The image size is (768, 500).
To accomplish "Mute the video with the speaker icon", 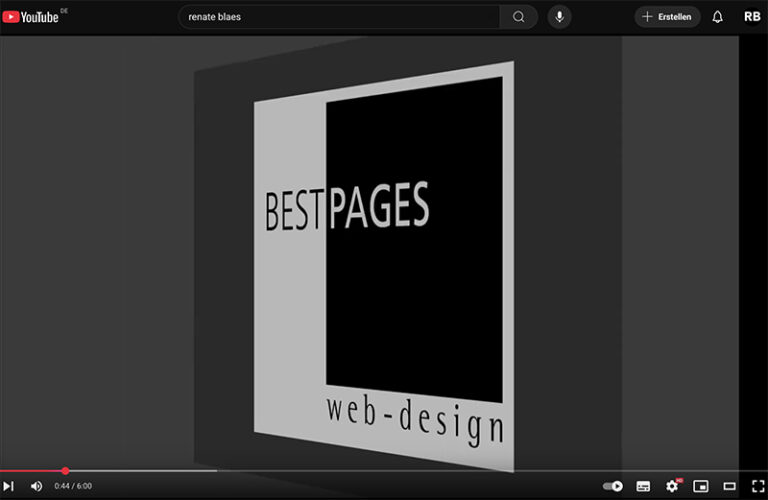I will [36, 486].
